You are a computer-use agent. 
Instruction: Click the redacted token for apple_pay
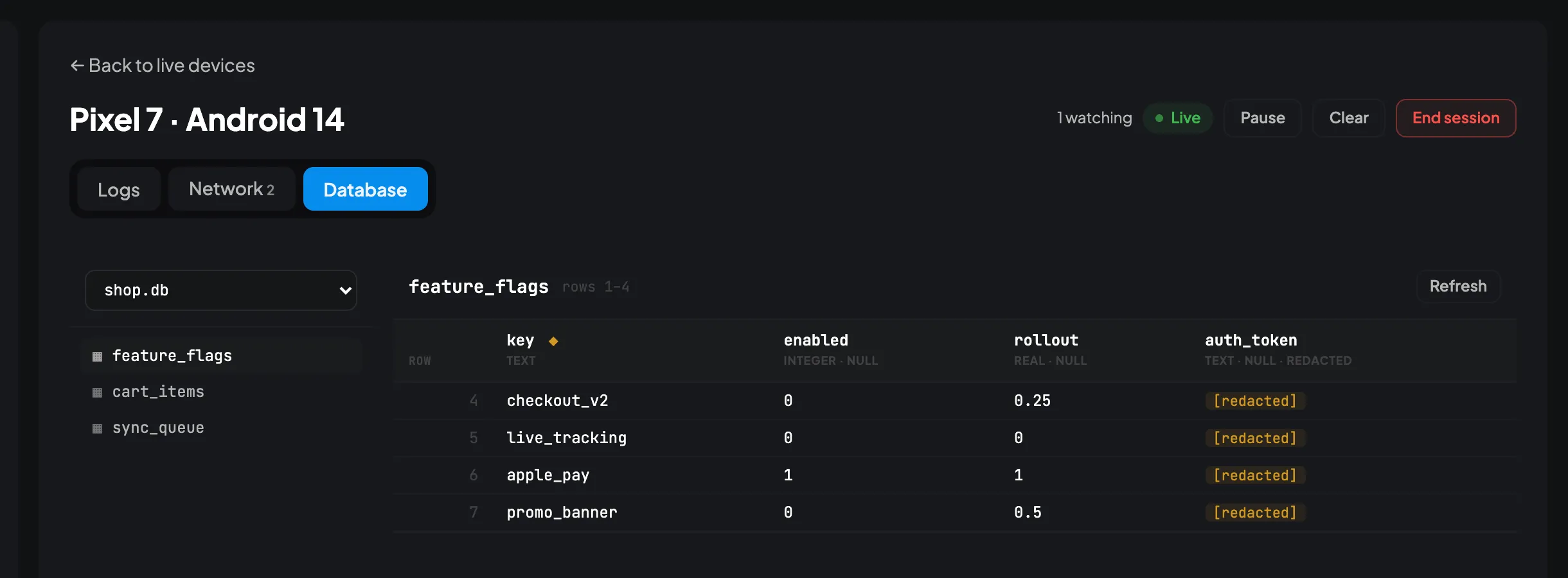[1255, 475]
